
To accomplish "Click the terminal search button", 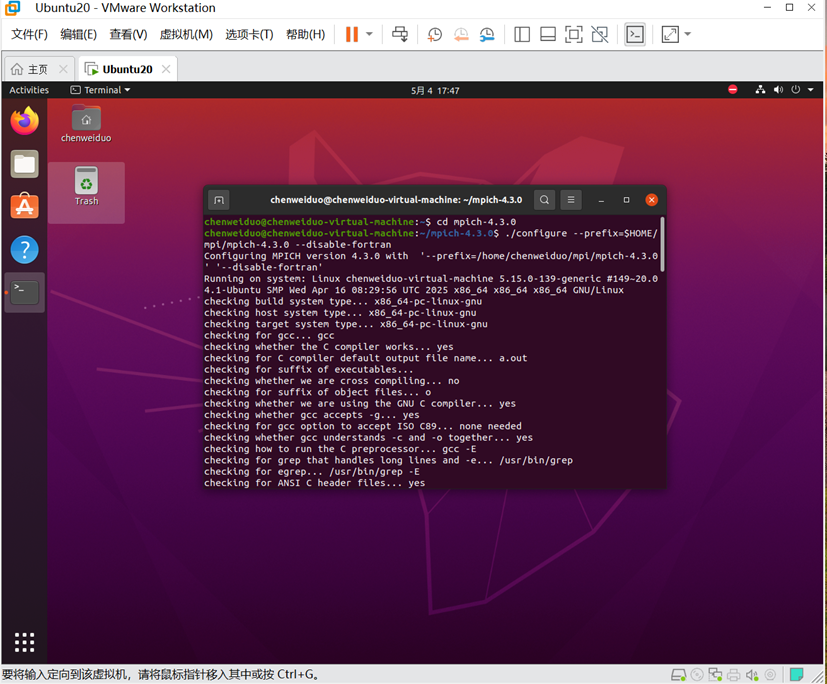I will 544,200.
